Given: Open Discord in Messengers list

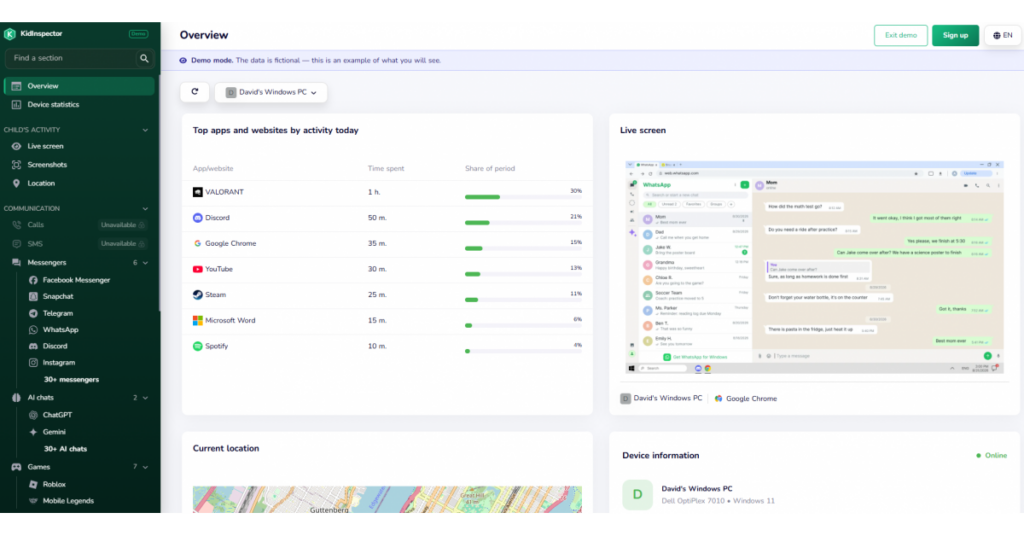Looking at the screenshot, I should (x=55, y=346).
